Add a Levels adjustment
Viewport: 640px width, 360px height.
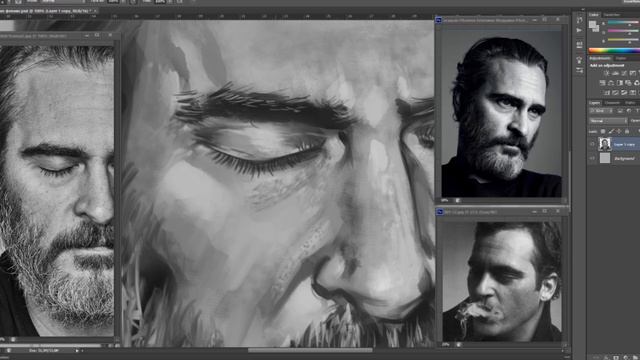[x=616, y=73]
